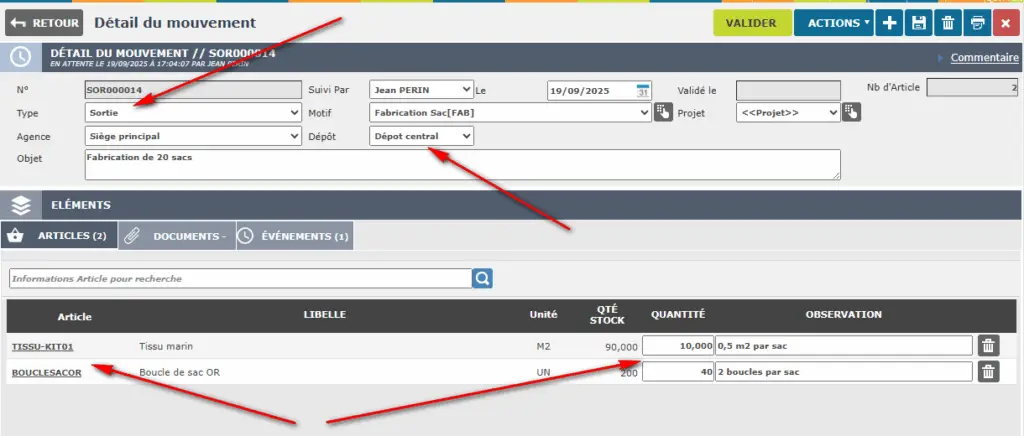Click the picker icon next to Projet

pos(852,113)
